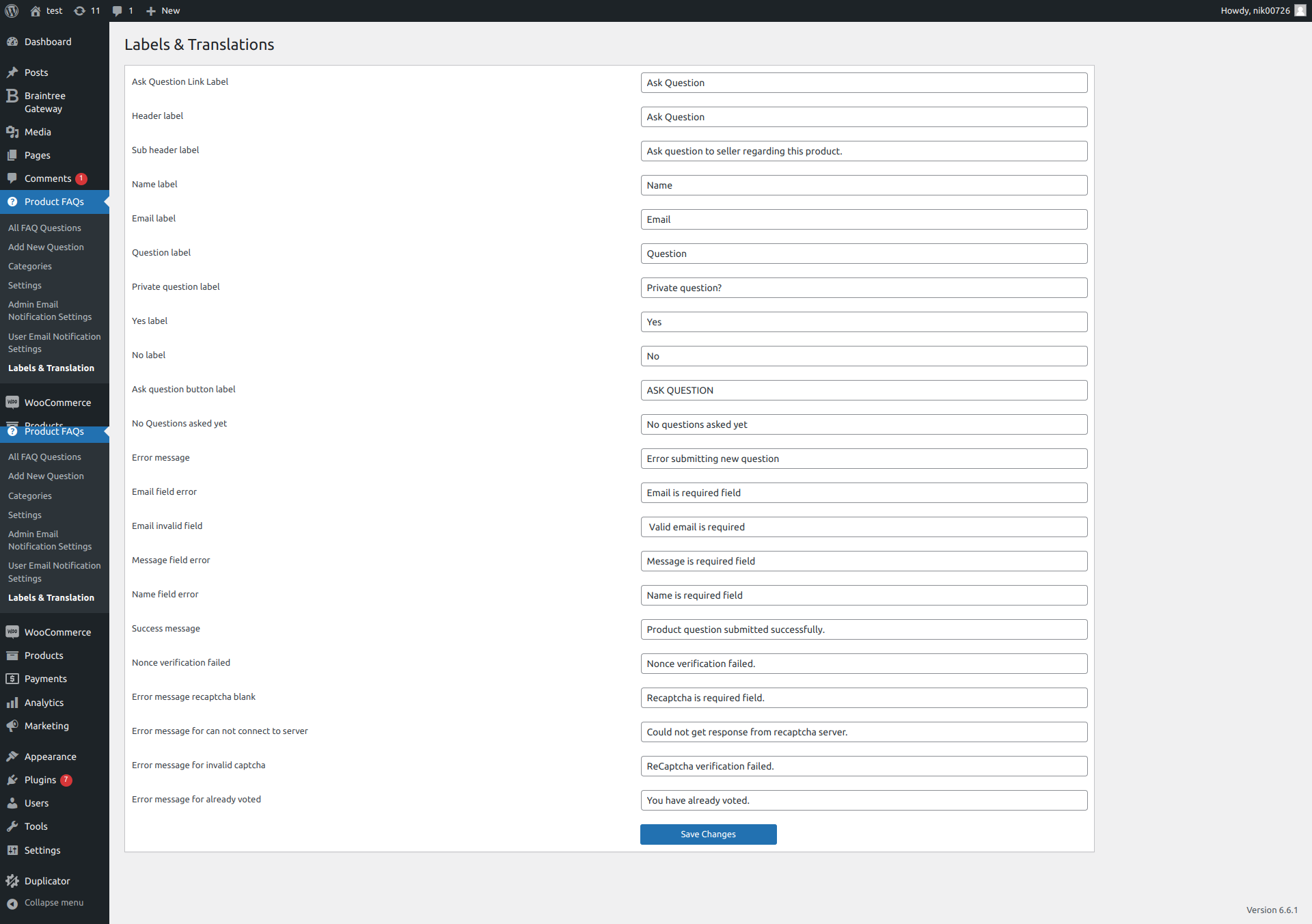The image size is (1312, 924).
Task: Focus the Ask question button label field
Action: 864,390
